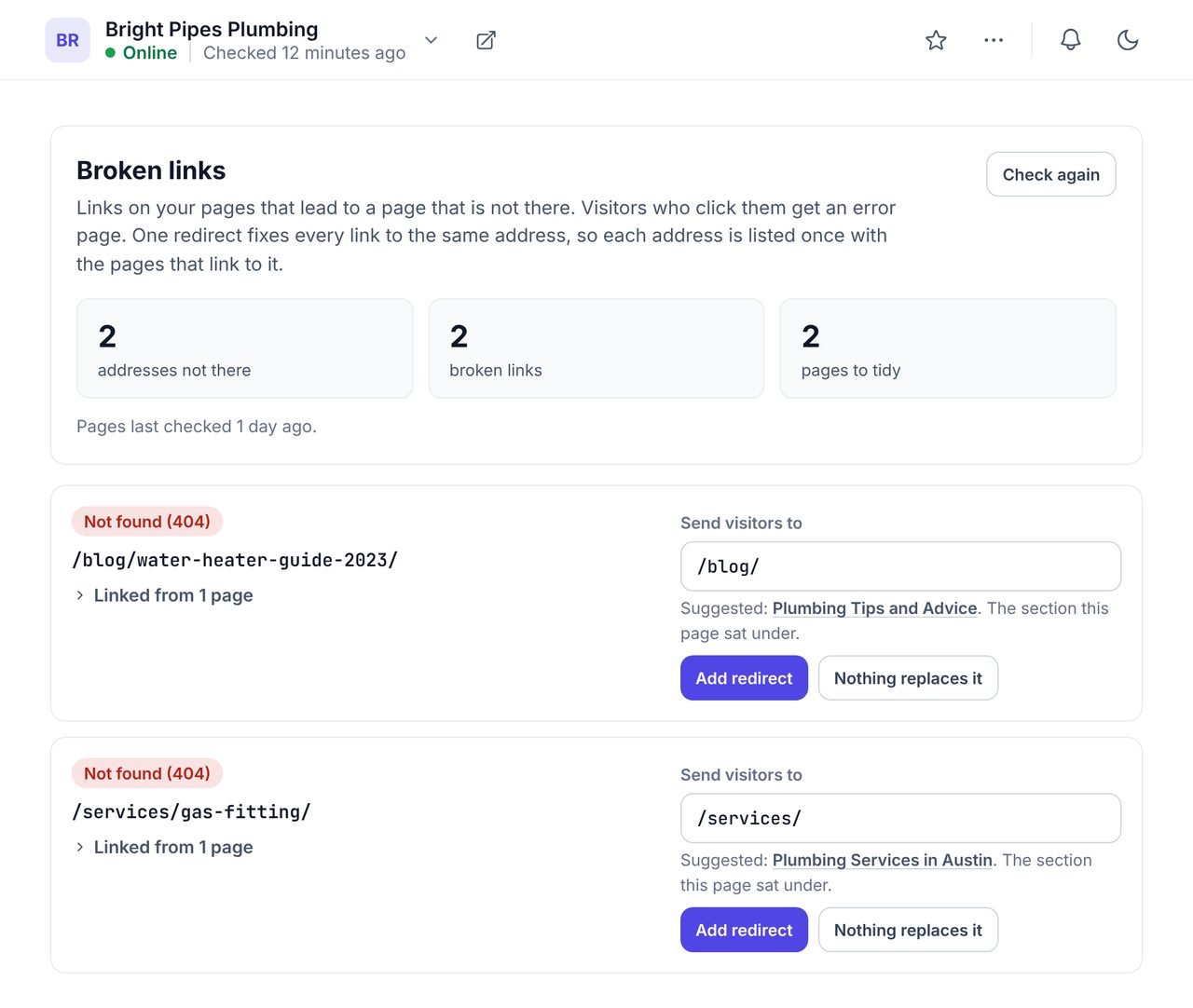This screenshot has height=1008, width=1193.
Task: Select the /services/gas-fitting/ address text
Action: tap(191, 811)
